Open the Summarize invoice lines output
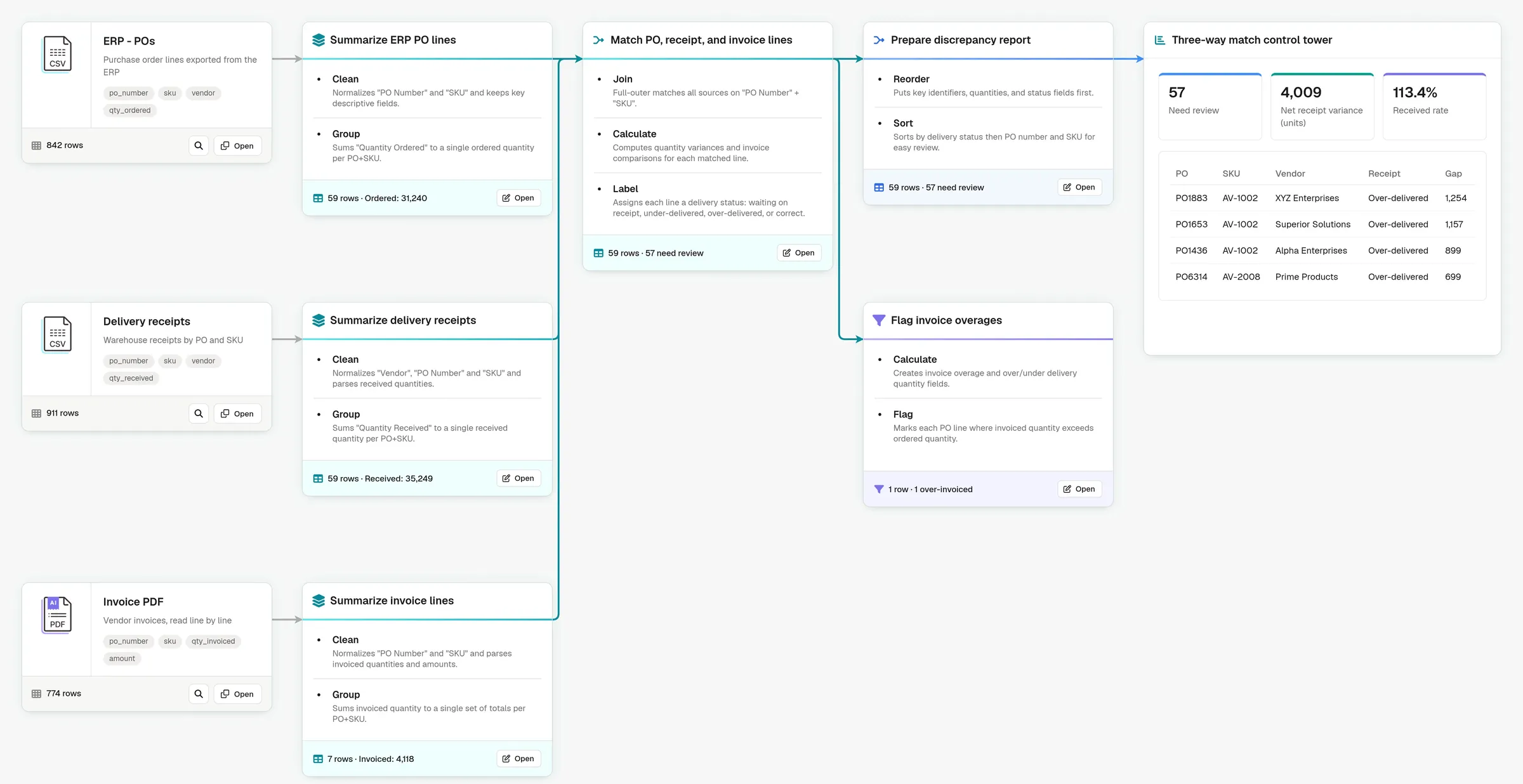Image resolution: width=1523 pixels, height=784 pixels. click(518, 759)
